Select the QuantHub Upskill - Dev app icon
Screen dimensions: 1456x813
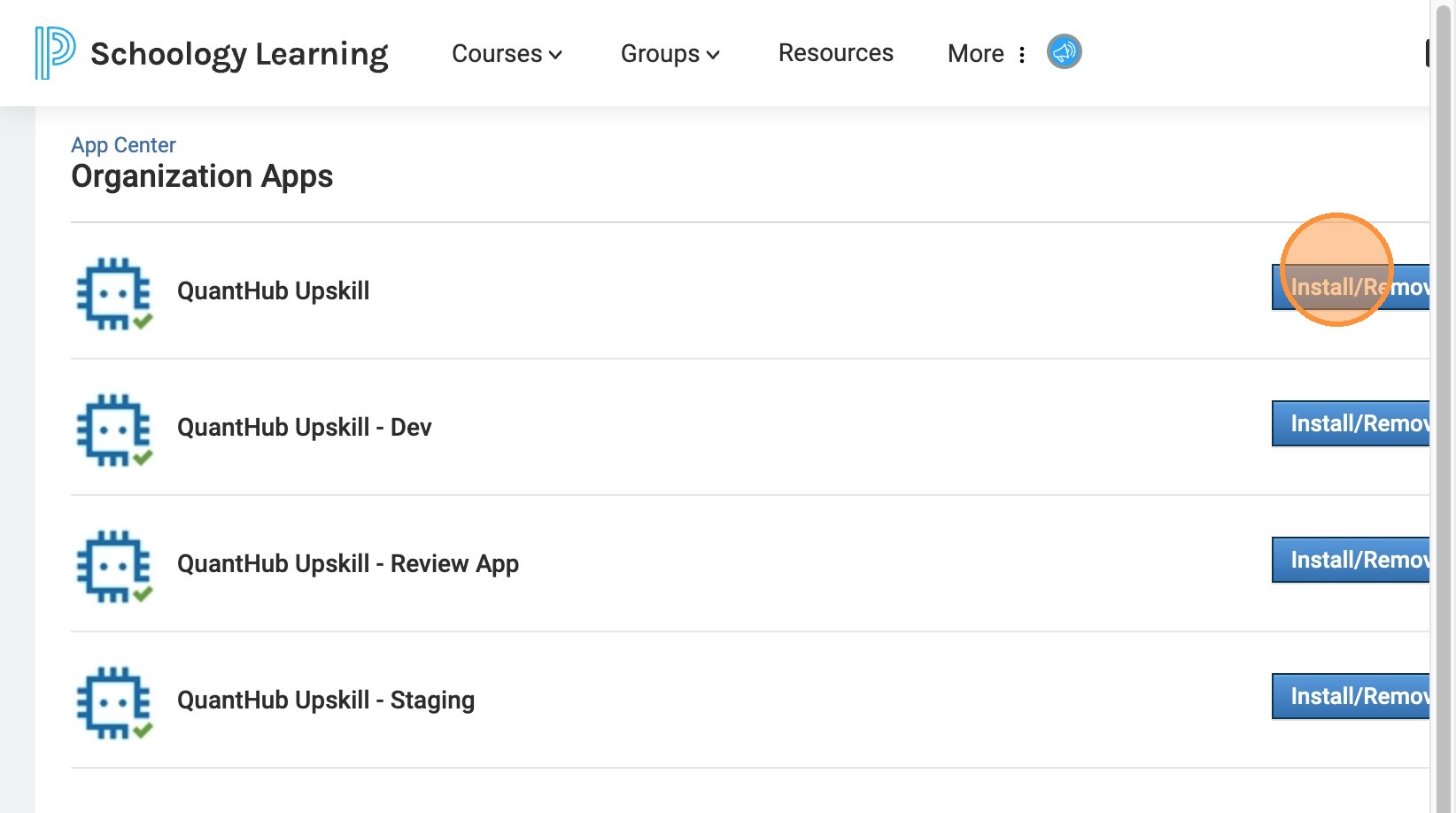(114, 430)
